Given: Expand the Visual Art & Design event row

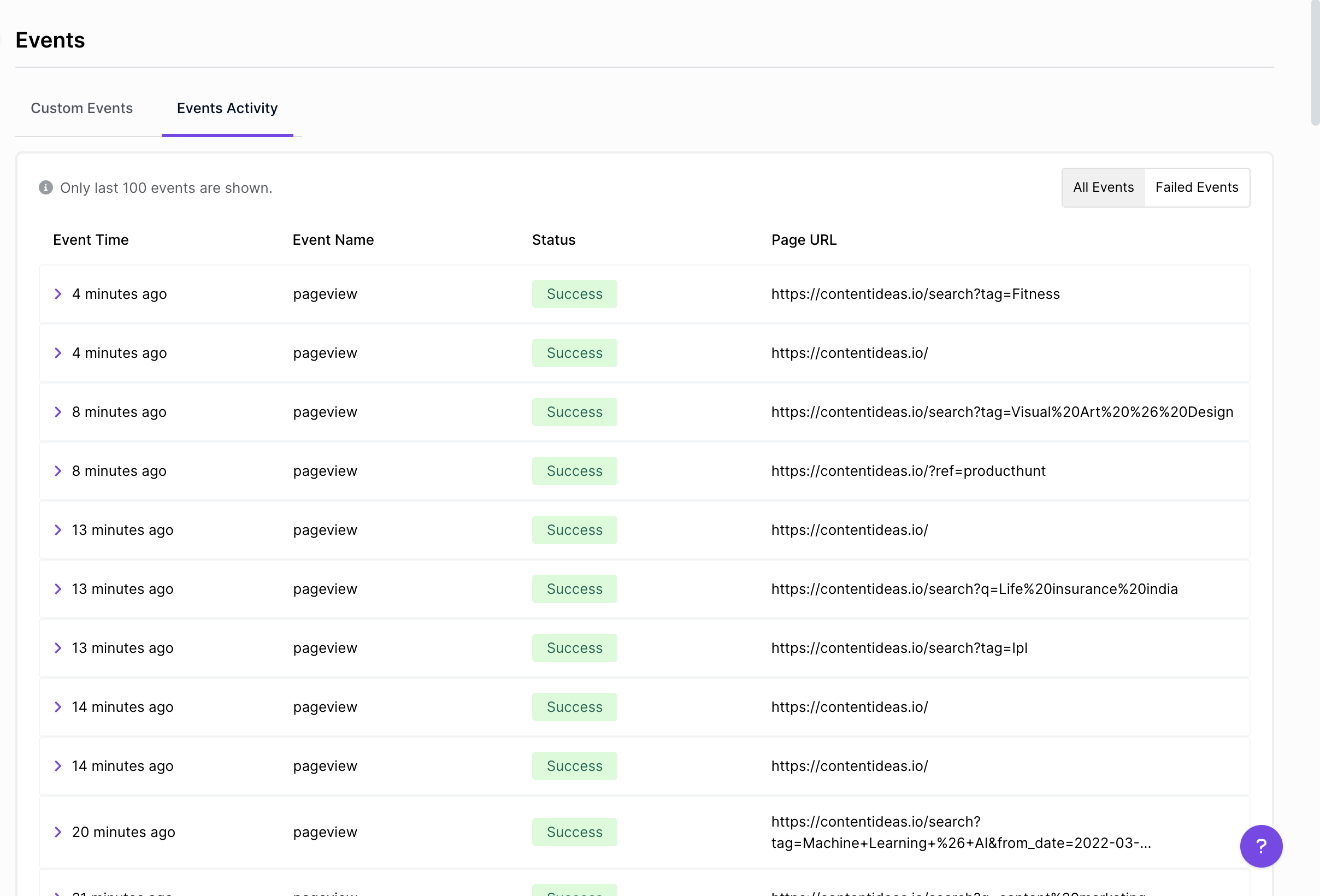Looking at the screenshot, I should point(58,411).
